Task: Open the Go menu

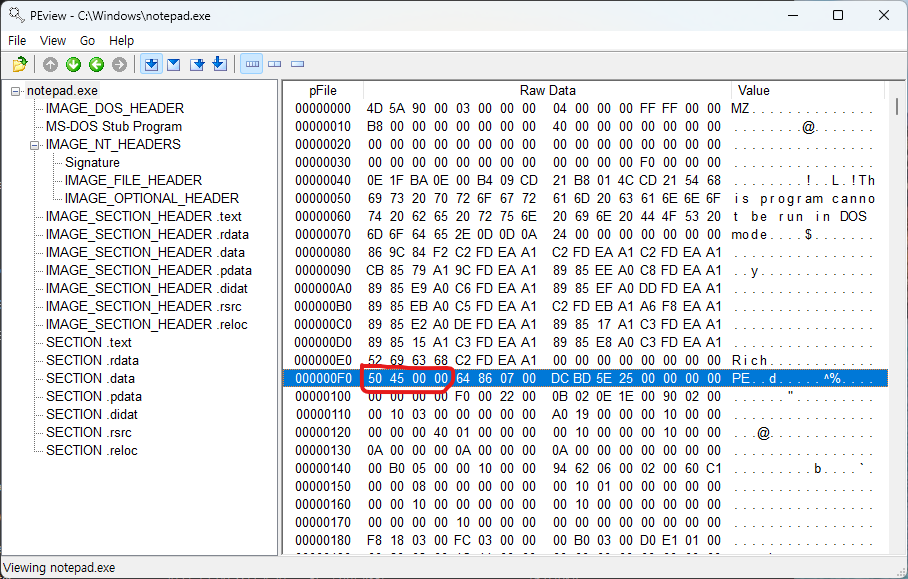Action: pos(89,40)
